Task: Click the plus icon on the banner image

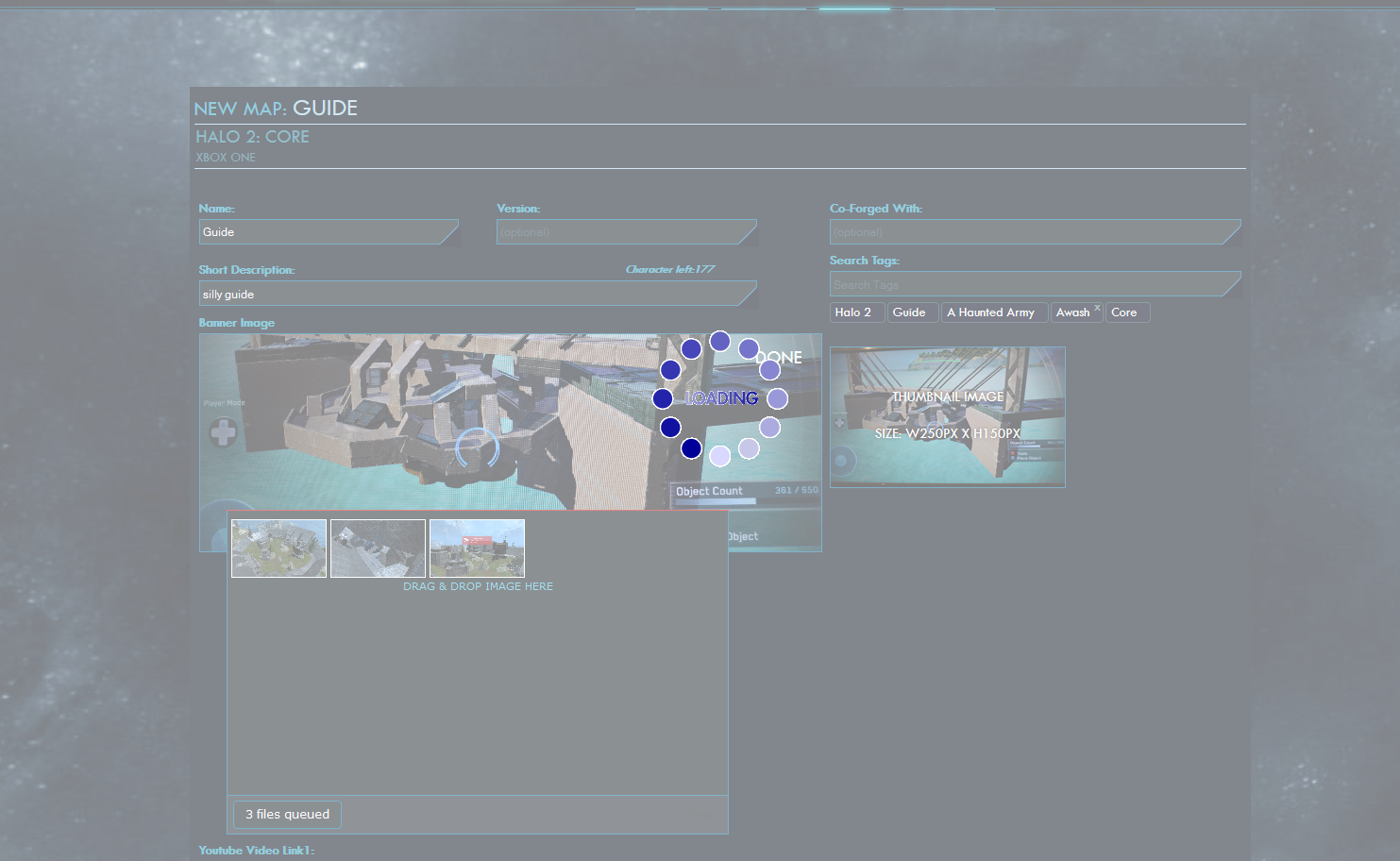Action: click(224, 433)
